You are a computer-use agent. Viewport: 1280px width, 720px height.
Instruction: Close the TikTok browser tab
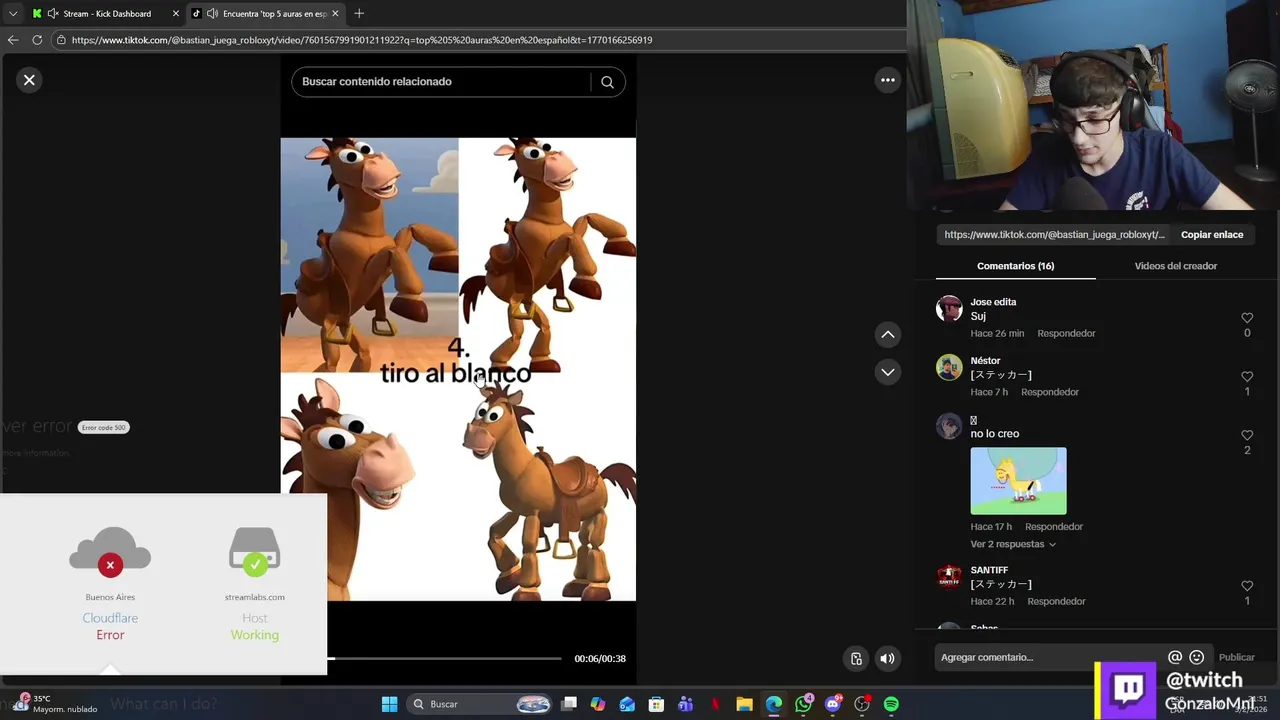point(335,14)
